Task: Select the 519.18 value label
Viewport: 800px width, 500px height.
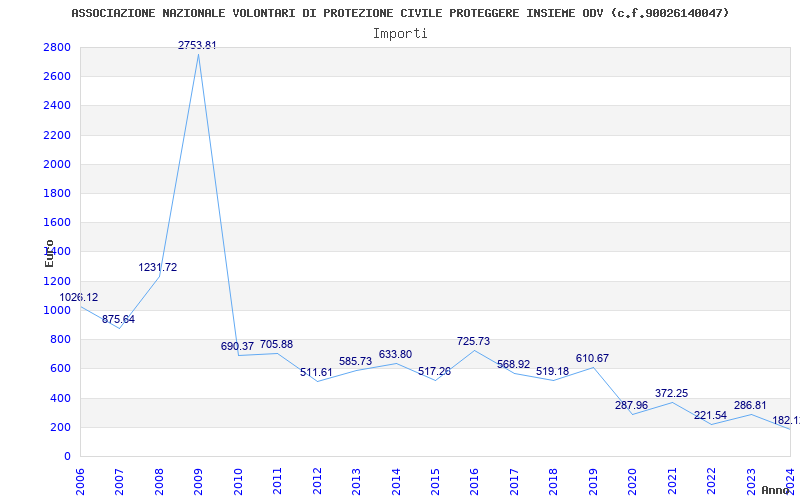Action: 553,371
